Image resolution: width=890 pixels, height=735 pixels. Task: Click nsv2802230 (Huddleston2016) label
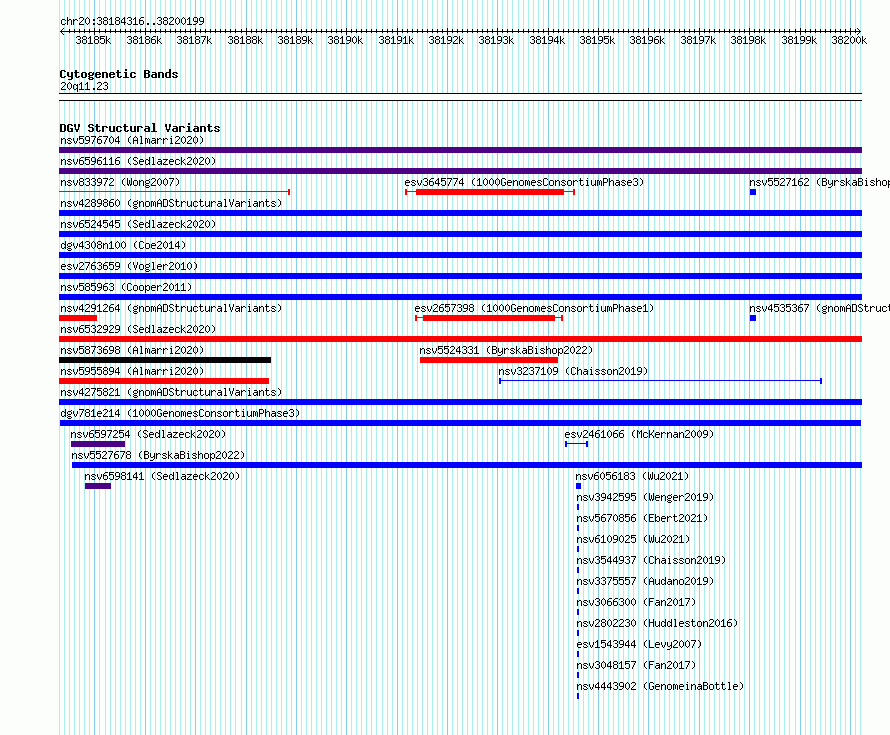(x=657, y=623)
